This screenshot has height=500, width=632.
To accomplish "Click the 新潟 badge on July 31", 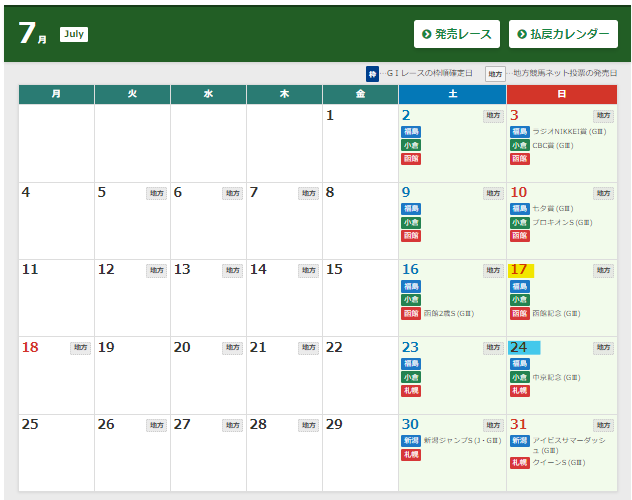I will [520, 441].
